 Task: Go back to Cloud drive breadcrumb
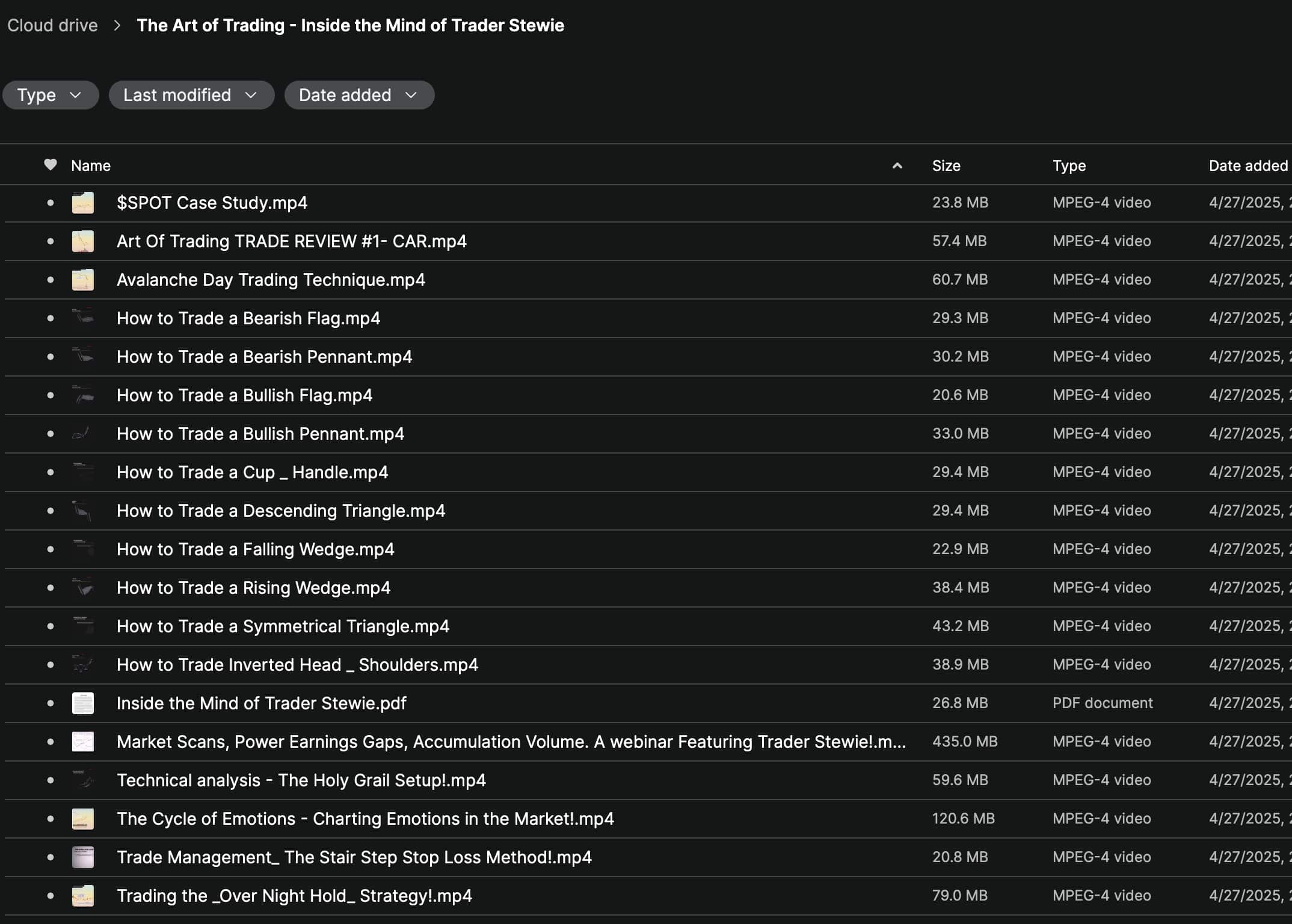coord(52,25)
